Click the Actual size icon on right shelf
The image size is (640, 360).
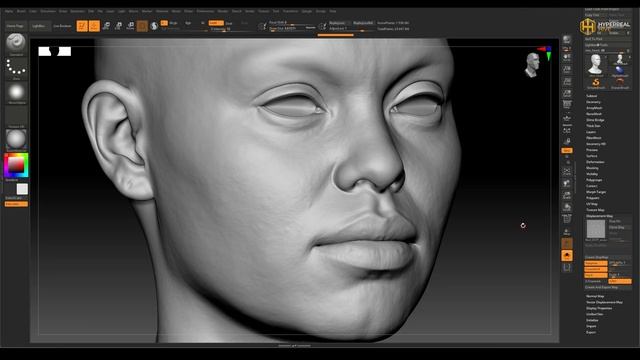[x=567, y=81]
